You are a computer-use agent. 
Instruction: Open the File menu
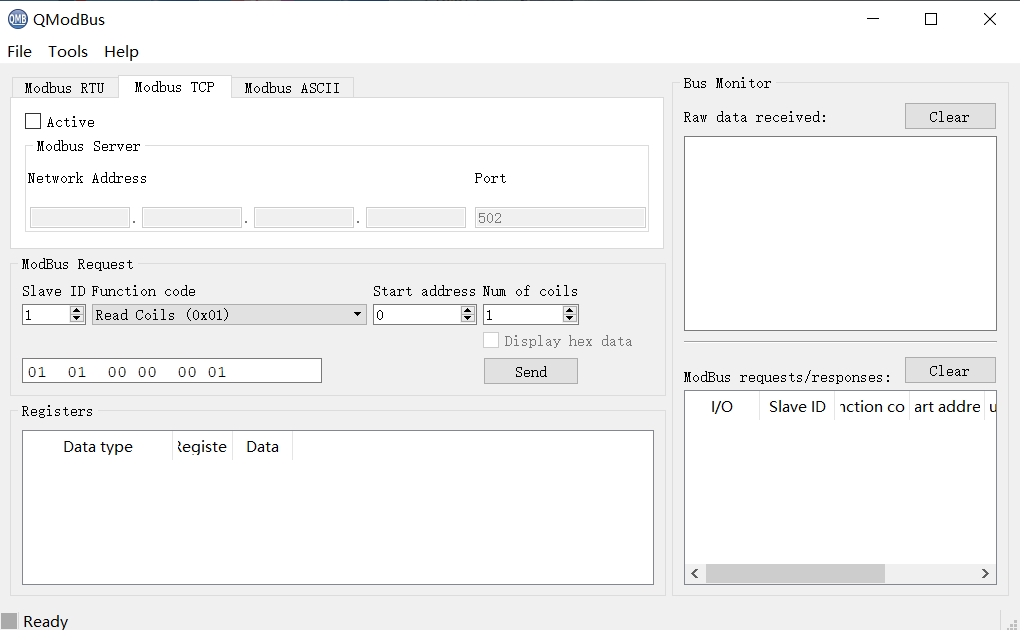[19, 52]
